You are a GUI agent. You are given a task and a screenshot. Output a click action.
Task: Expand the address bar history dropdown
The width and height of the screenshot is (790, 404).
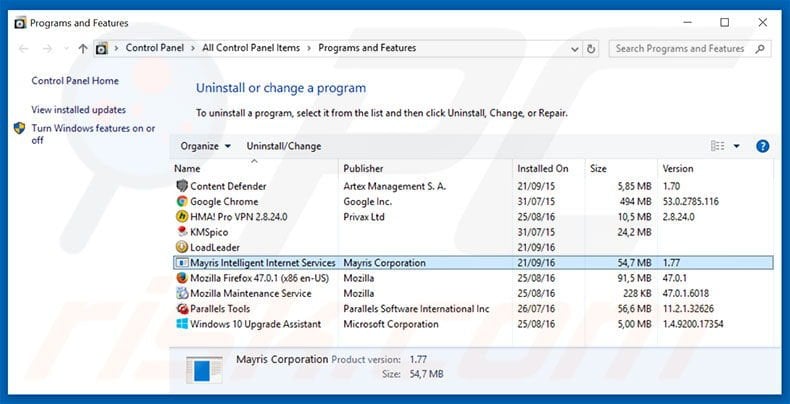coord(575,49)
